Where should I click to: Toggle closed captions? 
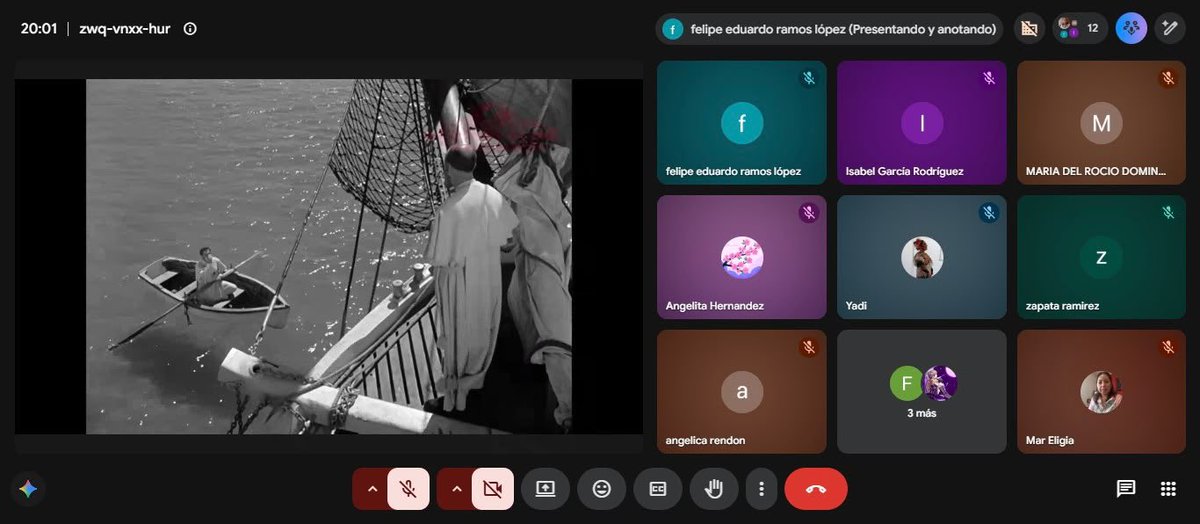tap(658, 489)
